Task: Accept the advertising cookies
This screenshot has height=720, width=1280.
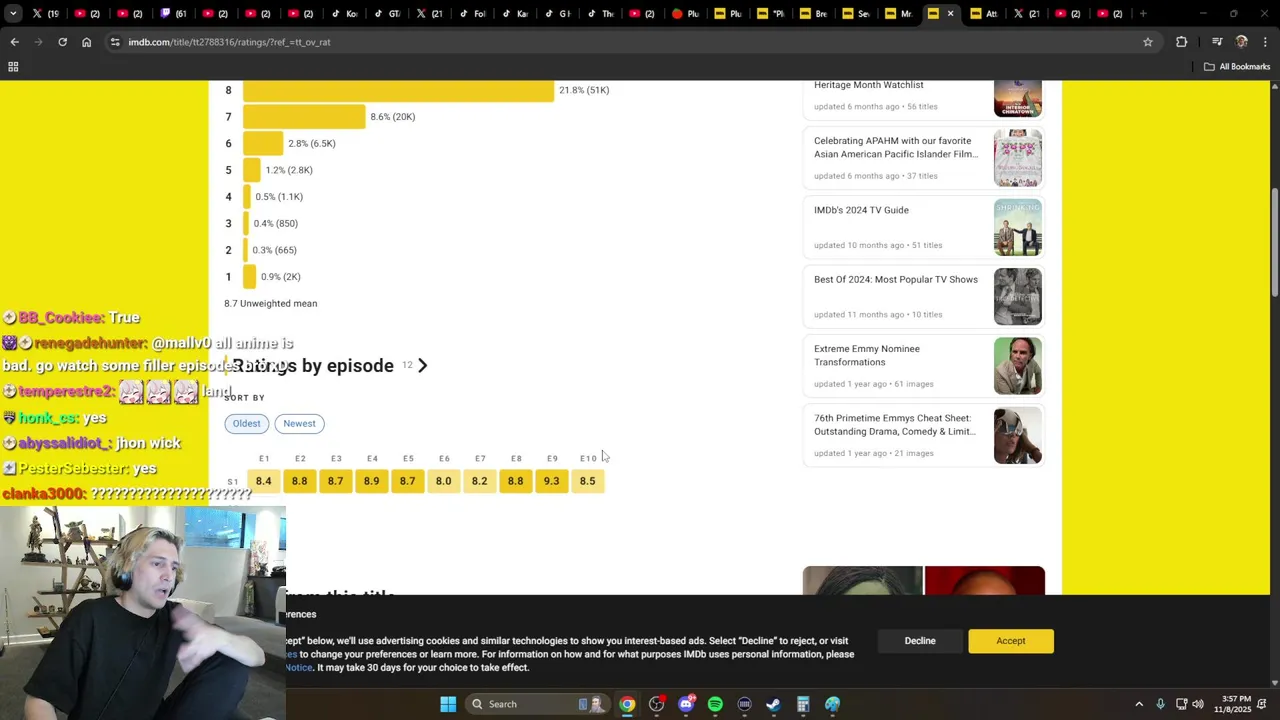Action: pyautogui.click(x=1010, y=641)
